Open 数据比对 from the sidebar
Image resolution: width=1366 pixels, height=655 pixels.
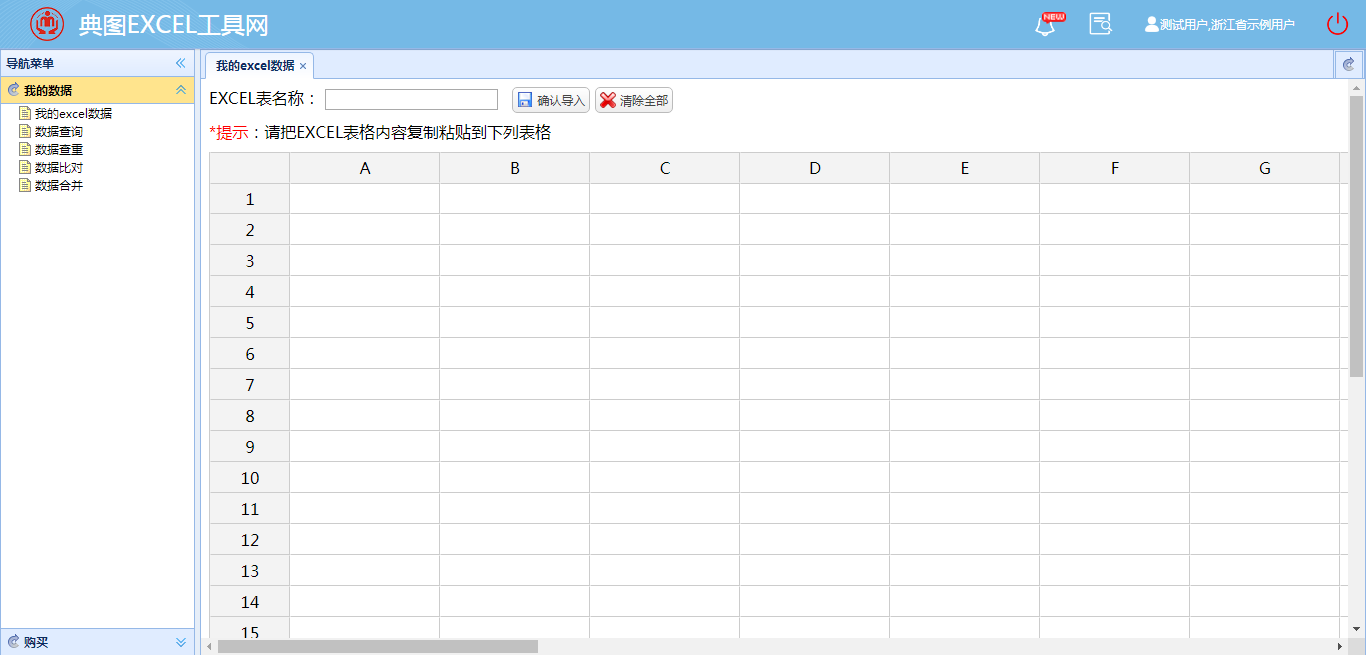click(59, 168)
